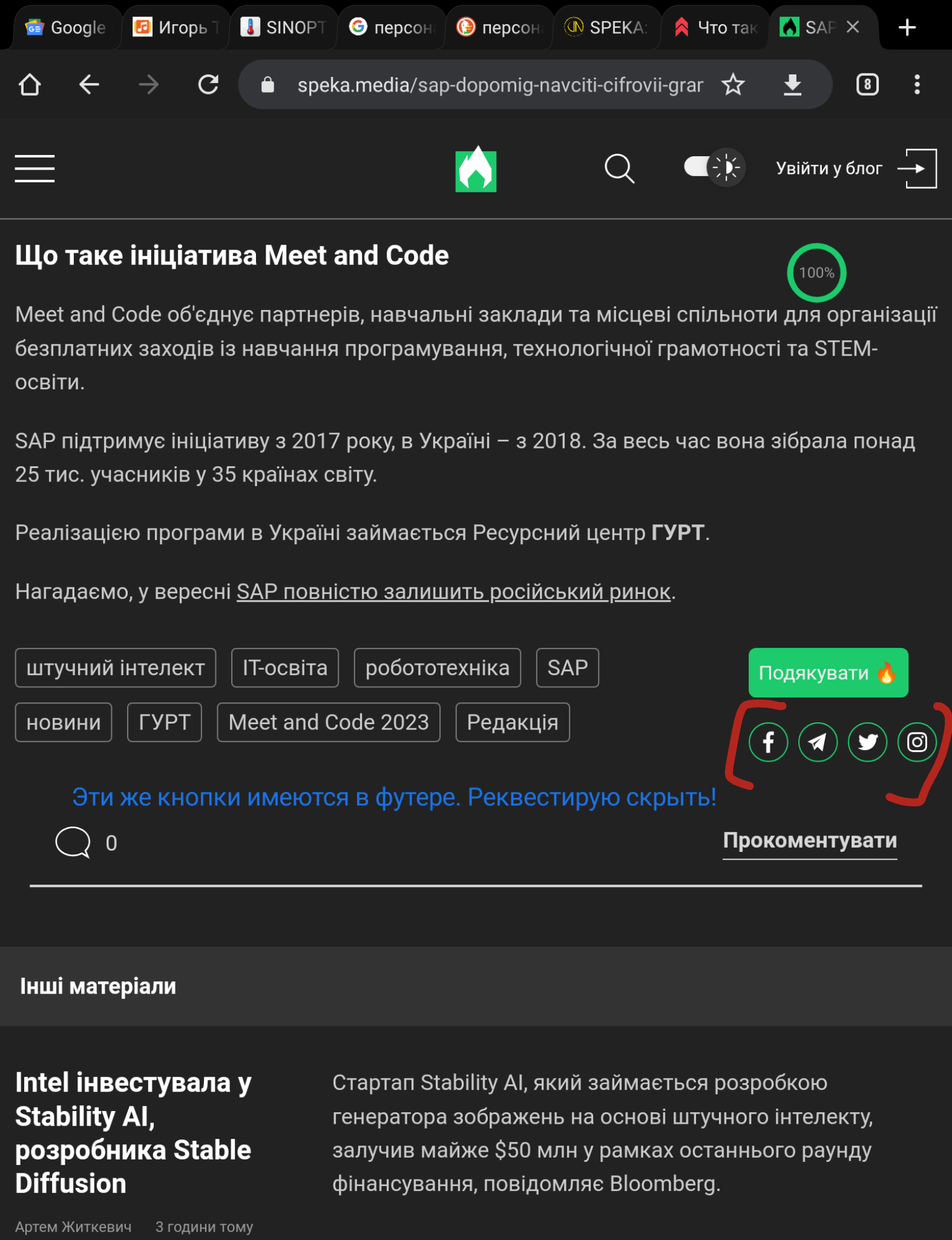952x1240 pixels.
Task: Bookmark page with star icon
Action: (x=733, y=85)
